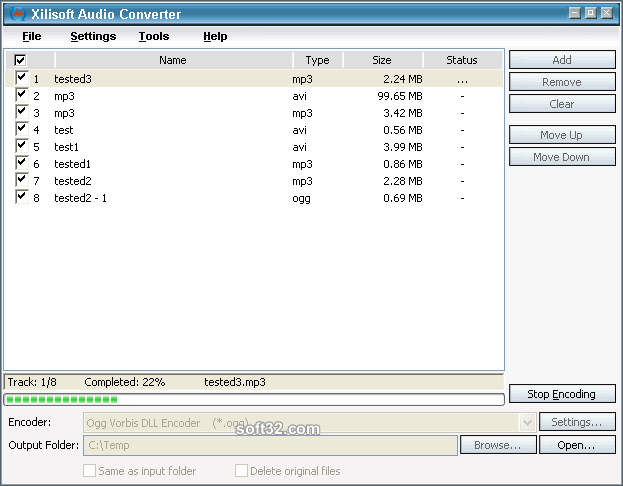Image resolution: width=623 pixels, height=486 pixels.
Task: Click the Remove button
Action: (x=562, y=82)
